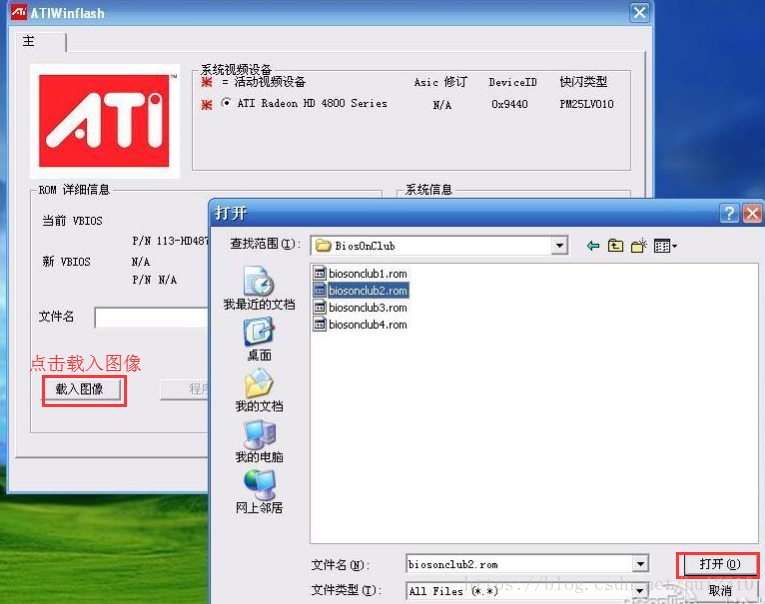Create a new folder icon
Image resolution: width=765 pixels, height=604 pixels.
pos(639,246)
